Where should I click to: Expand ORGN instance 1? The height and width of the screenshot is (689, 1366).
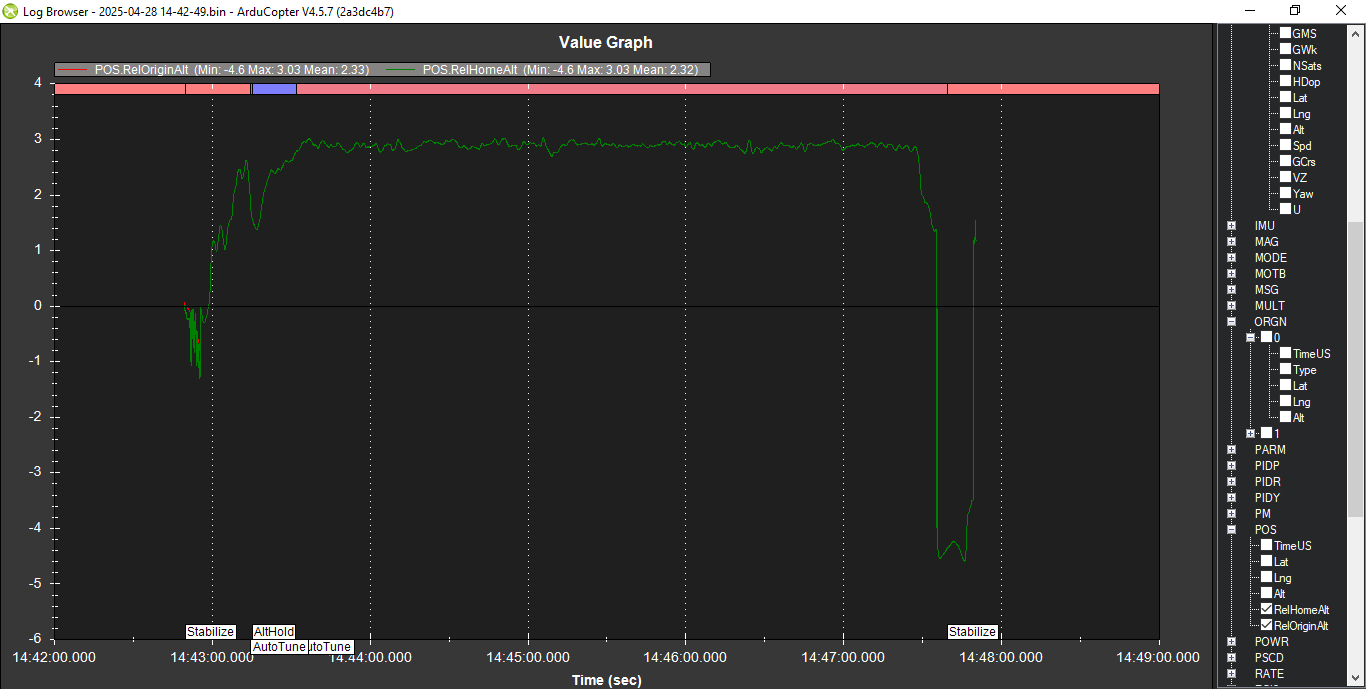[1251, 434]
